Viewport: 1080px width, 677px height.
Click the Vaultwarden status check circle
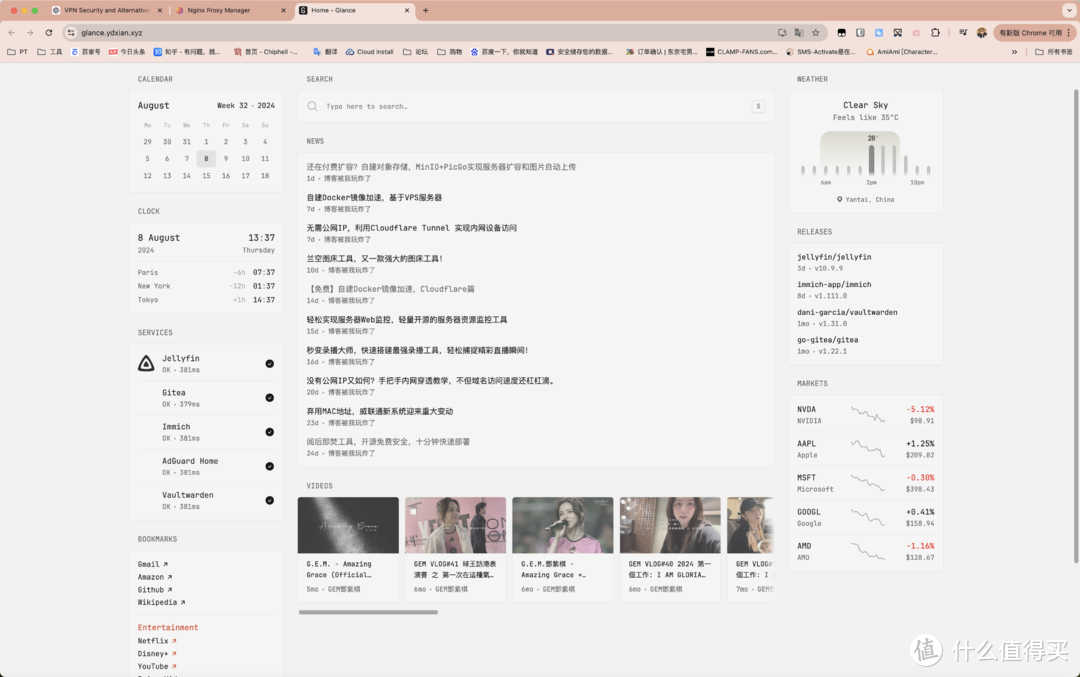(269, 500)
